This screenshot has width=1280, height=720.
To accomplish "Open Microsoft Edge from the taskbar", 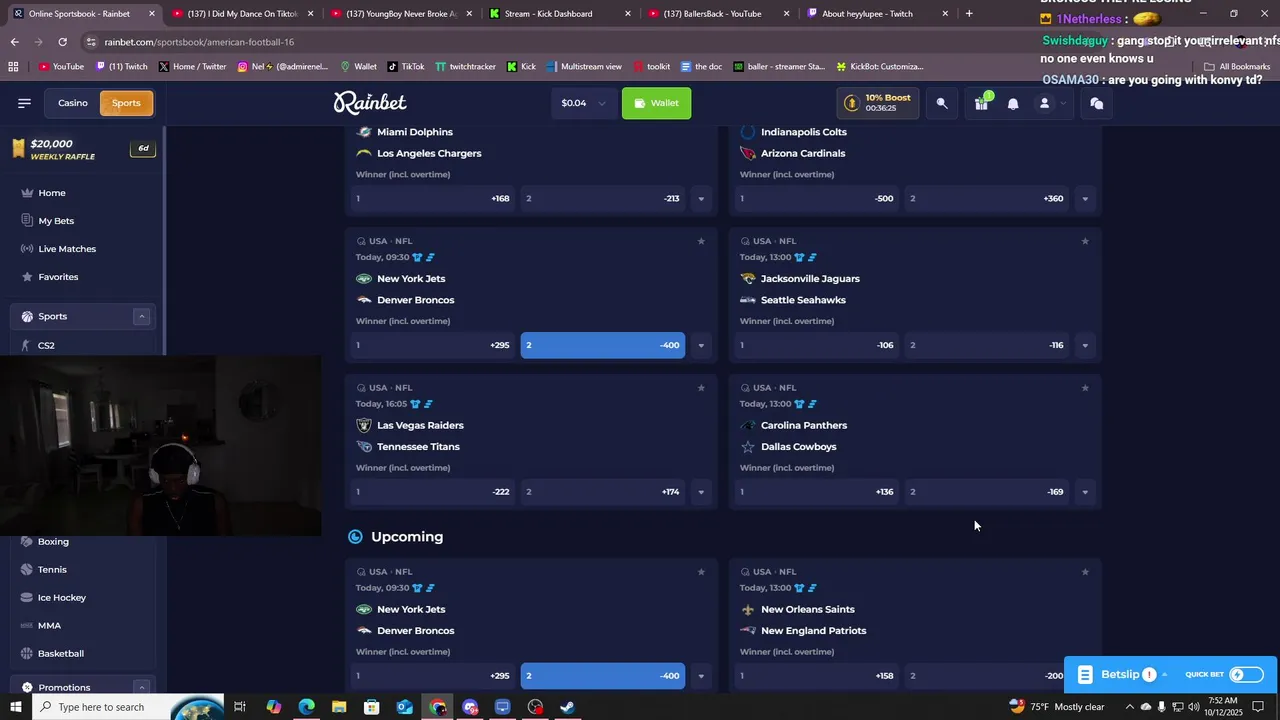I will tap(307, 707).
